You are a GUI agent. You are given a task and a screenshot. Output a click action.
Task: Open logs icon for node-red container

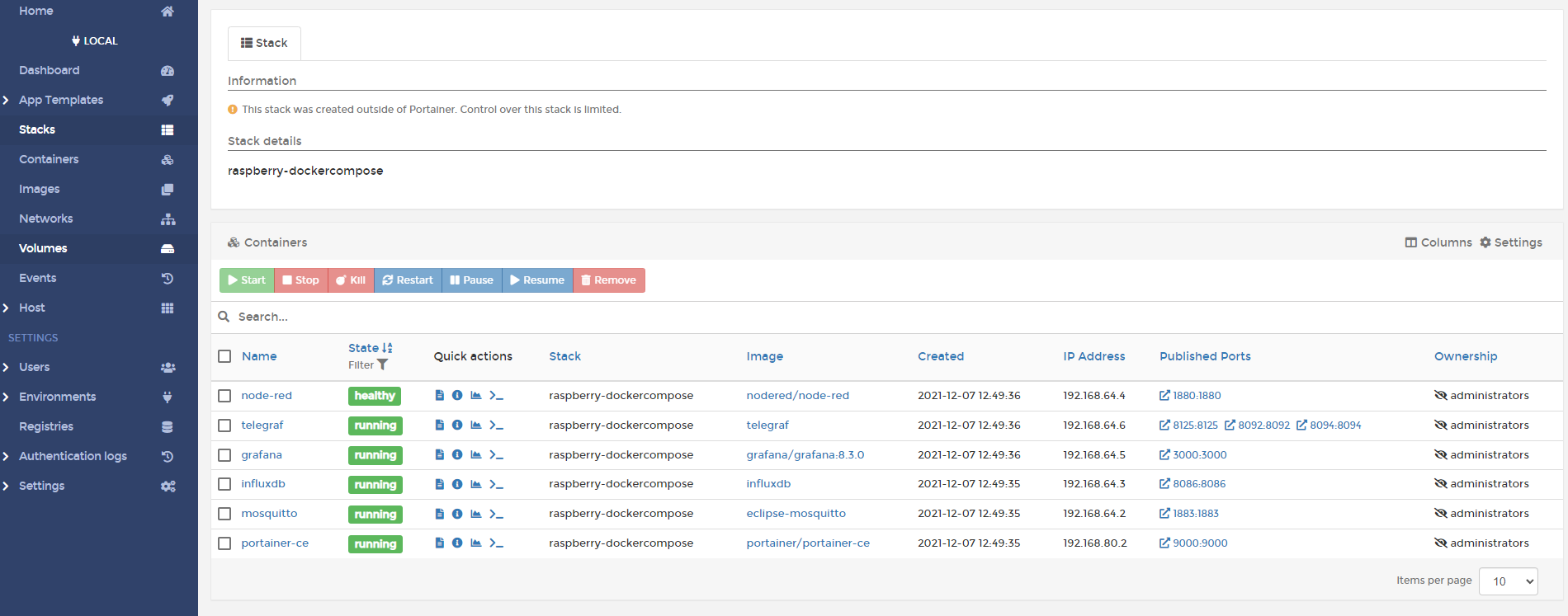439,396
